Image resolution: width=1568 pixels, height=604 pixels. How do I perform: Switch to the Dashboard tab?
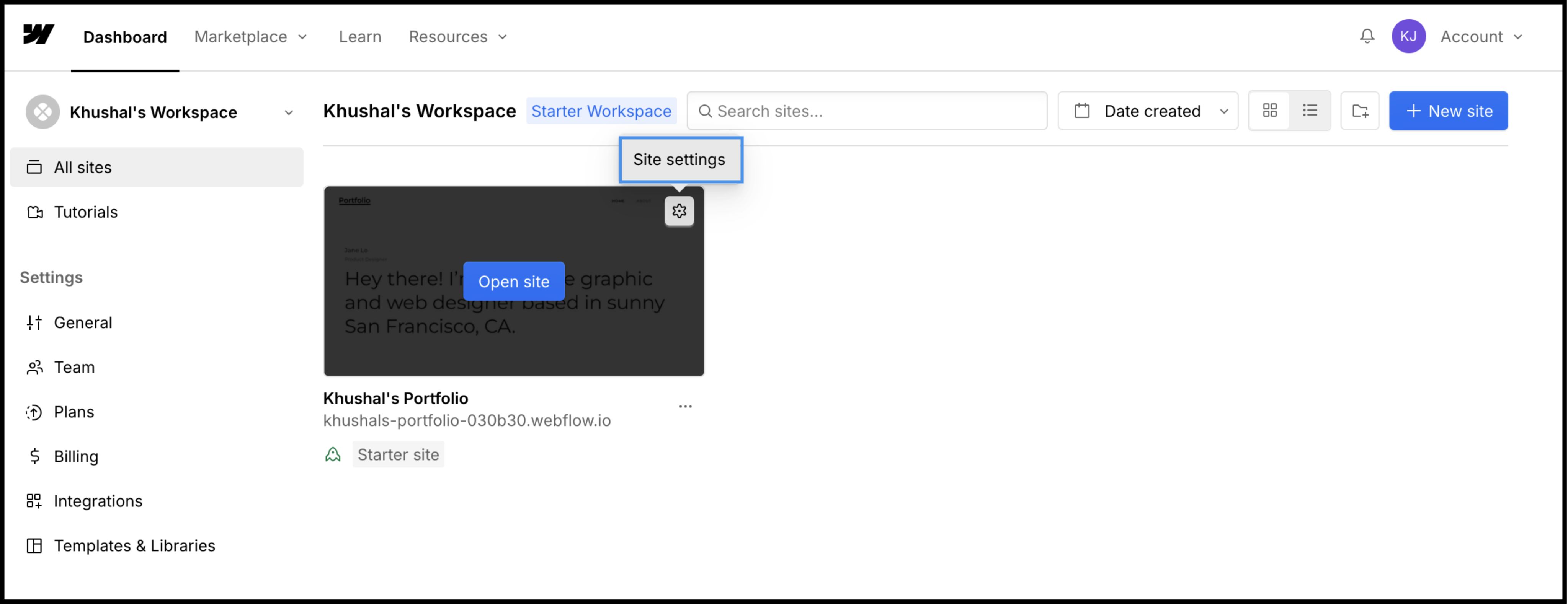(x=125, y=36)
